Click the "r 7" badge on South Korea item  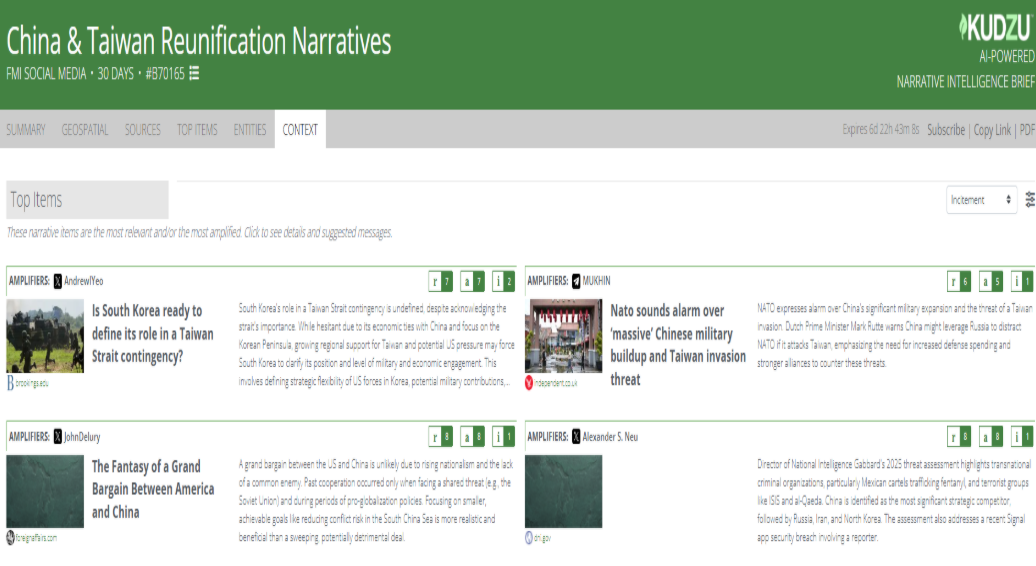[440, 281]
